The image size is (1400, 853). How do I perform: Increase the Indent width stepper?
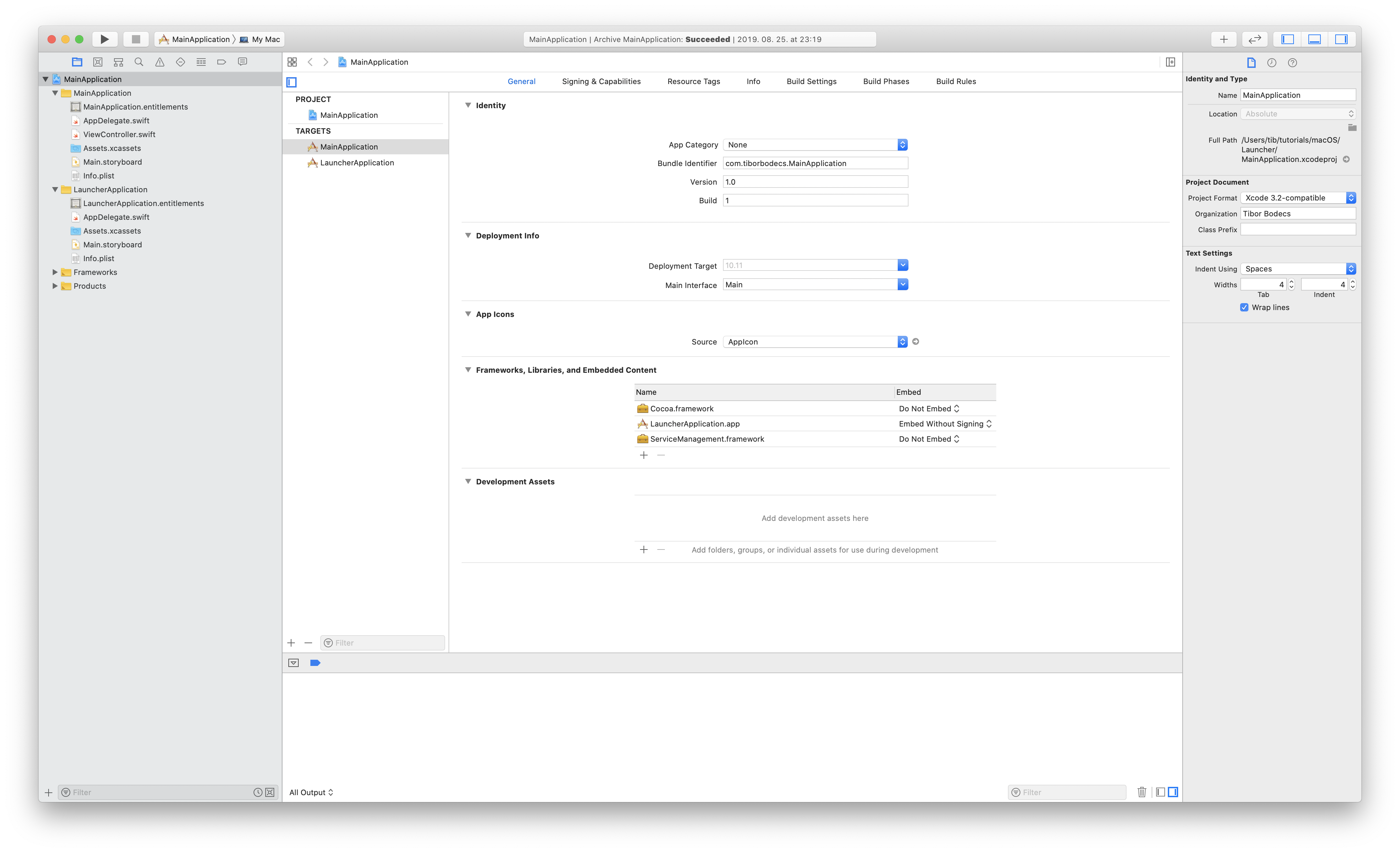(x=1352, y=282)
